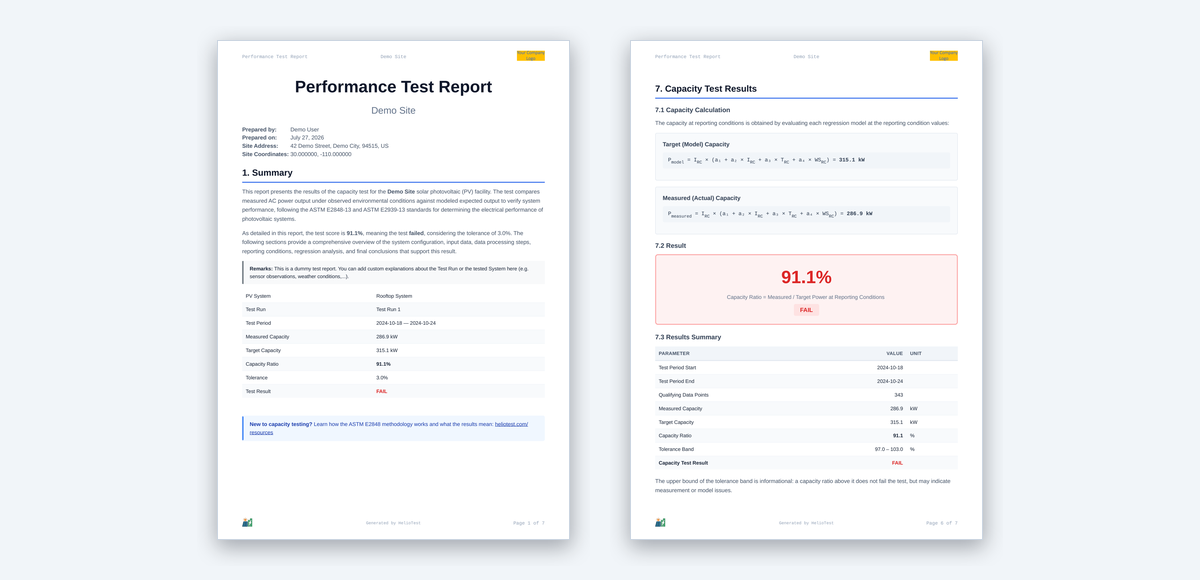Select the VALUE column header

[894, 353]
